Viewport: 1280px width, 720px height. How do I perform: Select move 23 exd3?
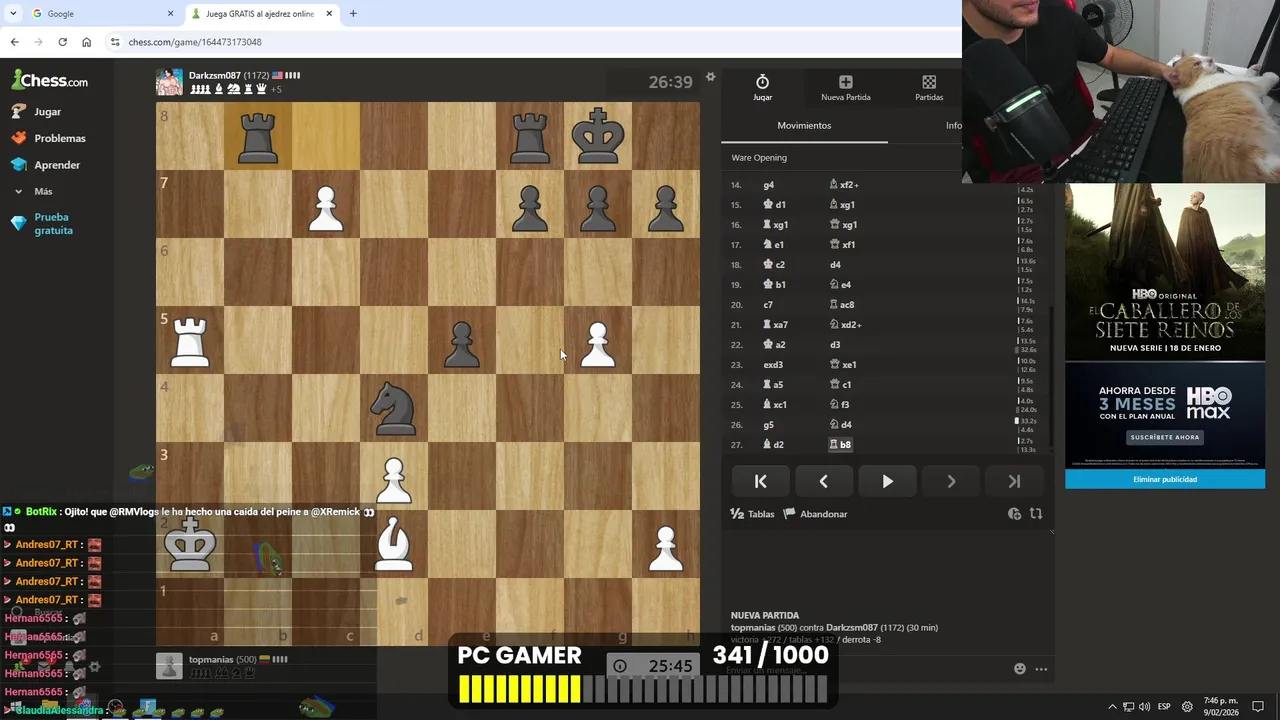[773, 365]
